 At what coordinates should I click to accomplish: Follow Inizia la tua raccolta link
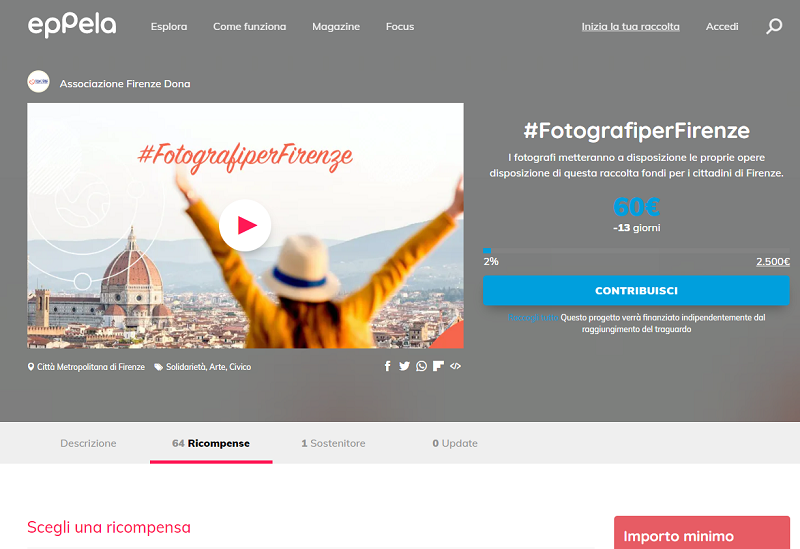tap(631, 27)
